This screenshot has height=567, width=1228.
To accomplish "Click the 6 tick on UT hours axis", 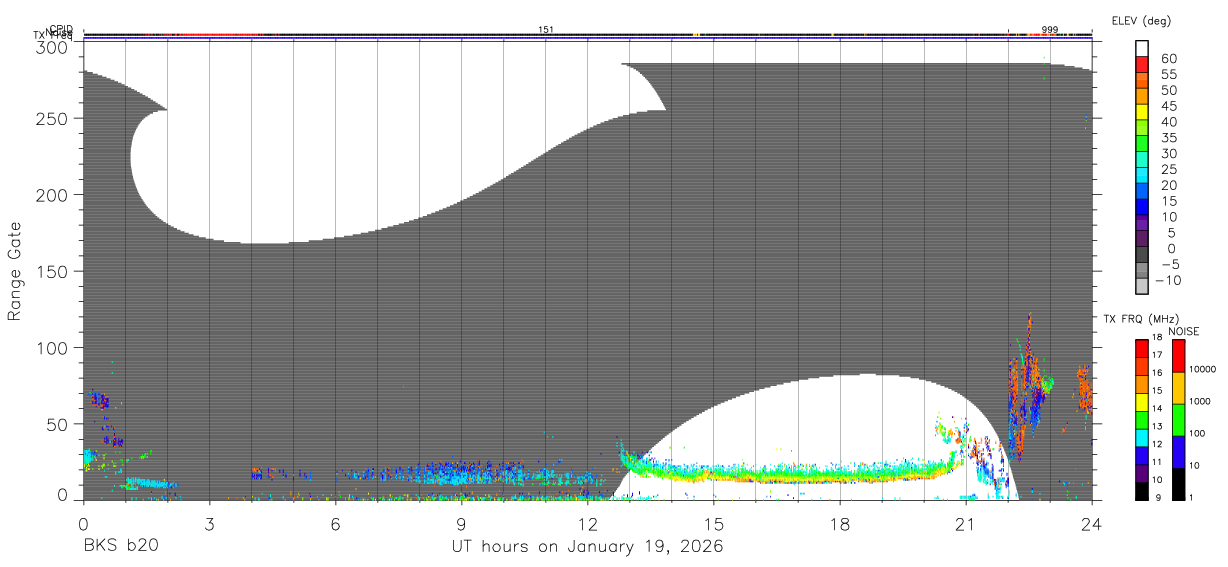I will [335, 523].
